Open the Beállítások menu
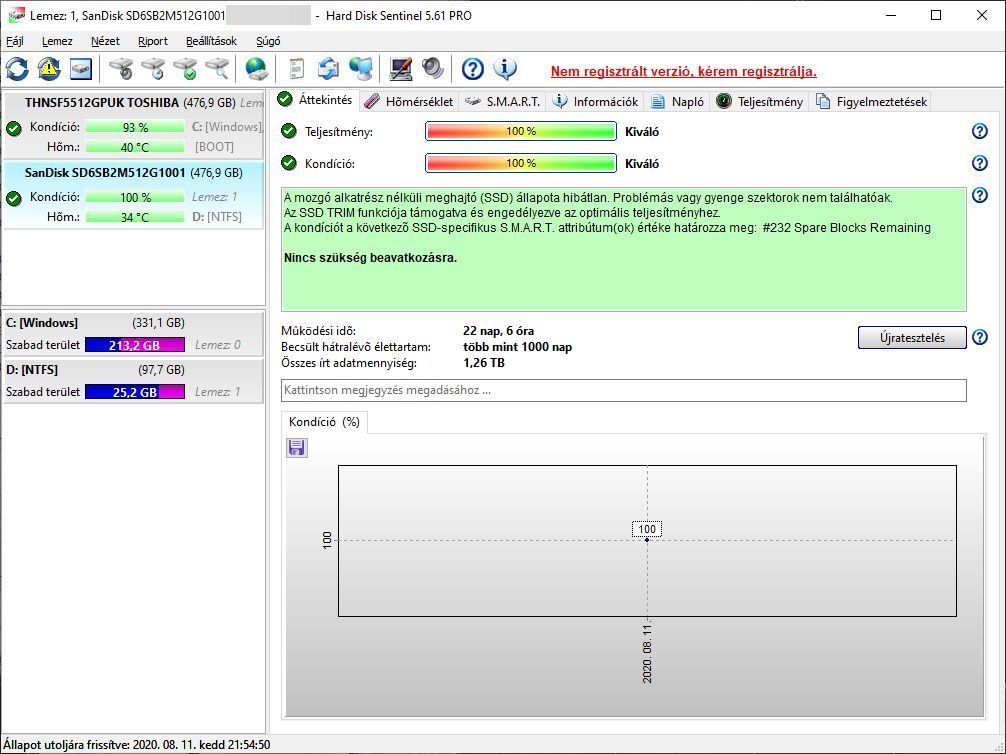Image resolution: width=1006 pixels, height=754 pixels. pos(211,41)
